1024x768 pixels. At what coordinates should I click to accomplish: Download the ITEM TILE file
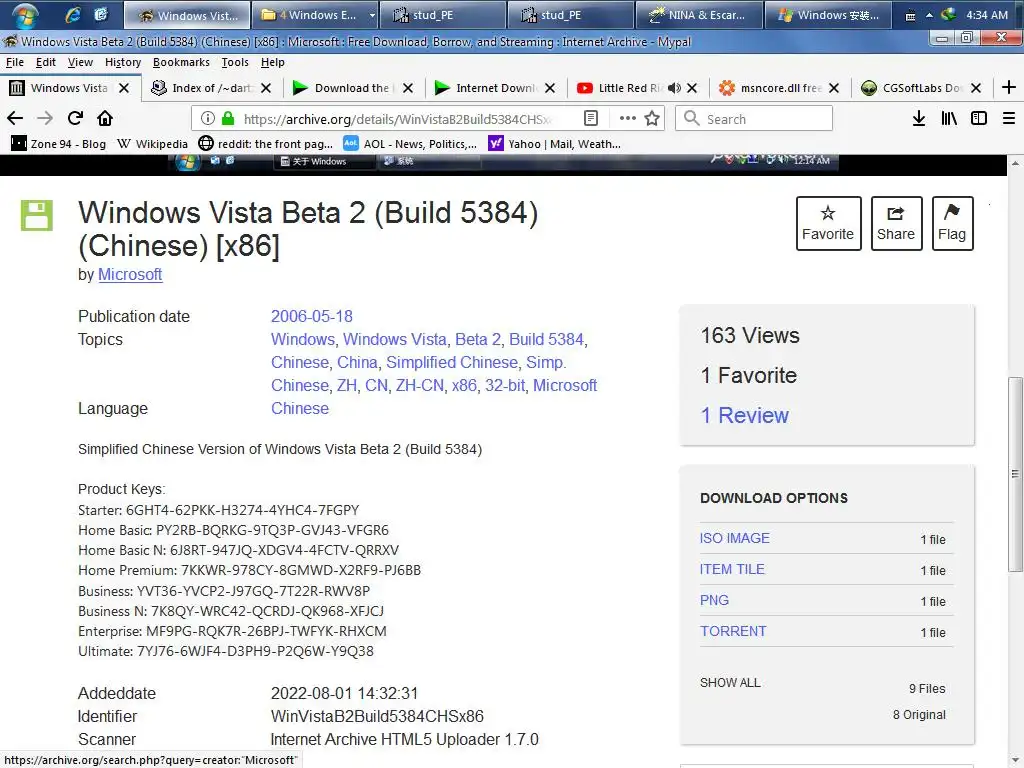click(732, 569)
